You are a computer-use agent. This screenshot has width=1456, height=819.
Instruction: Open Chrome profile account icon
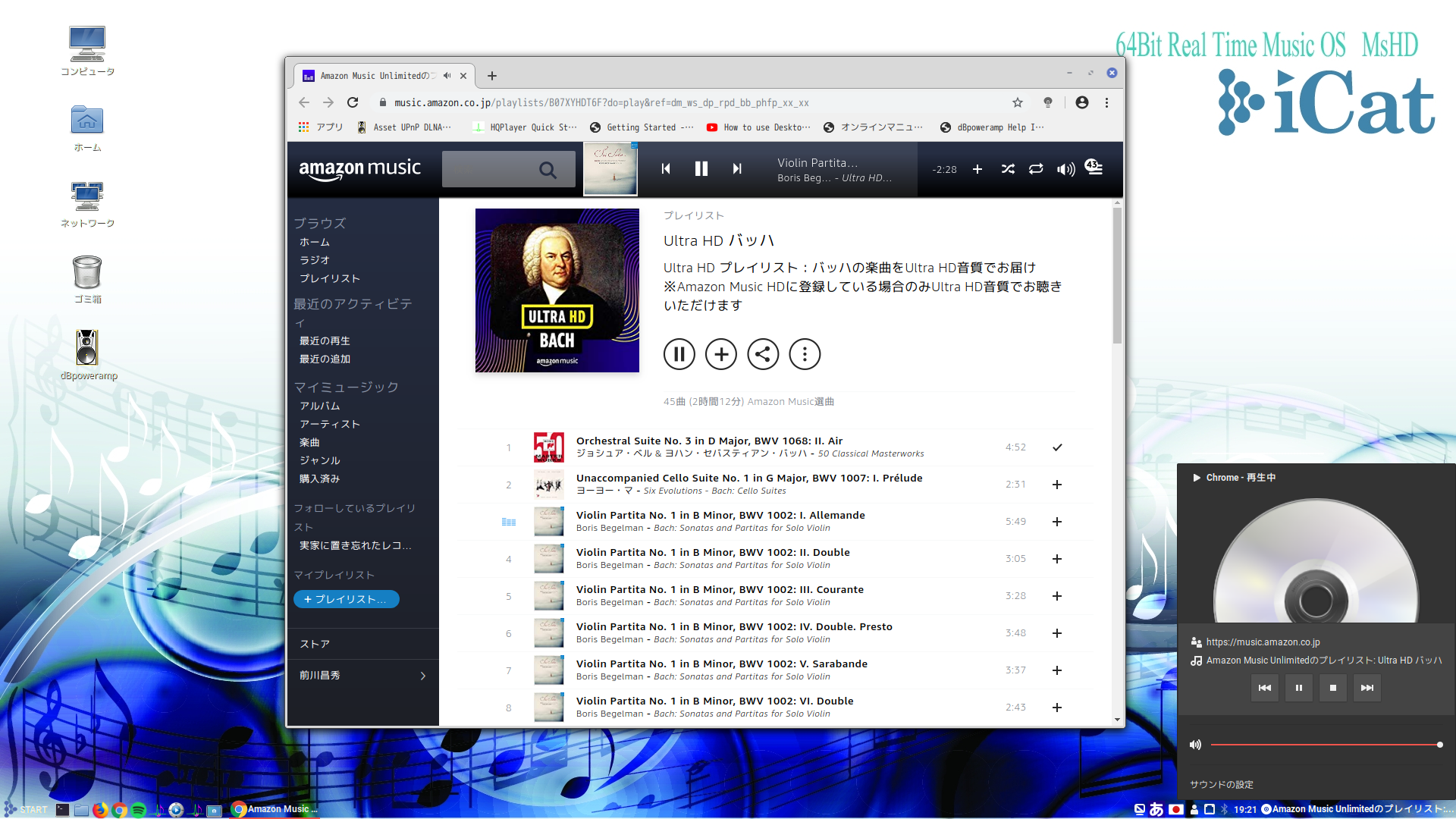[1082, 102]
